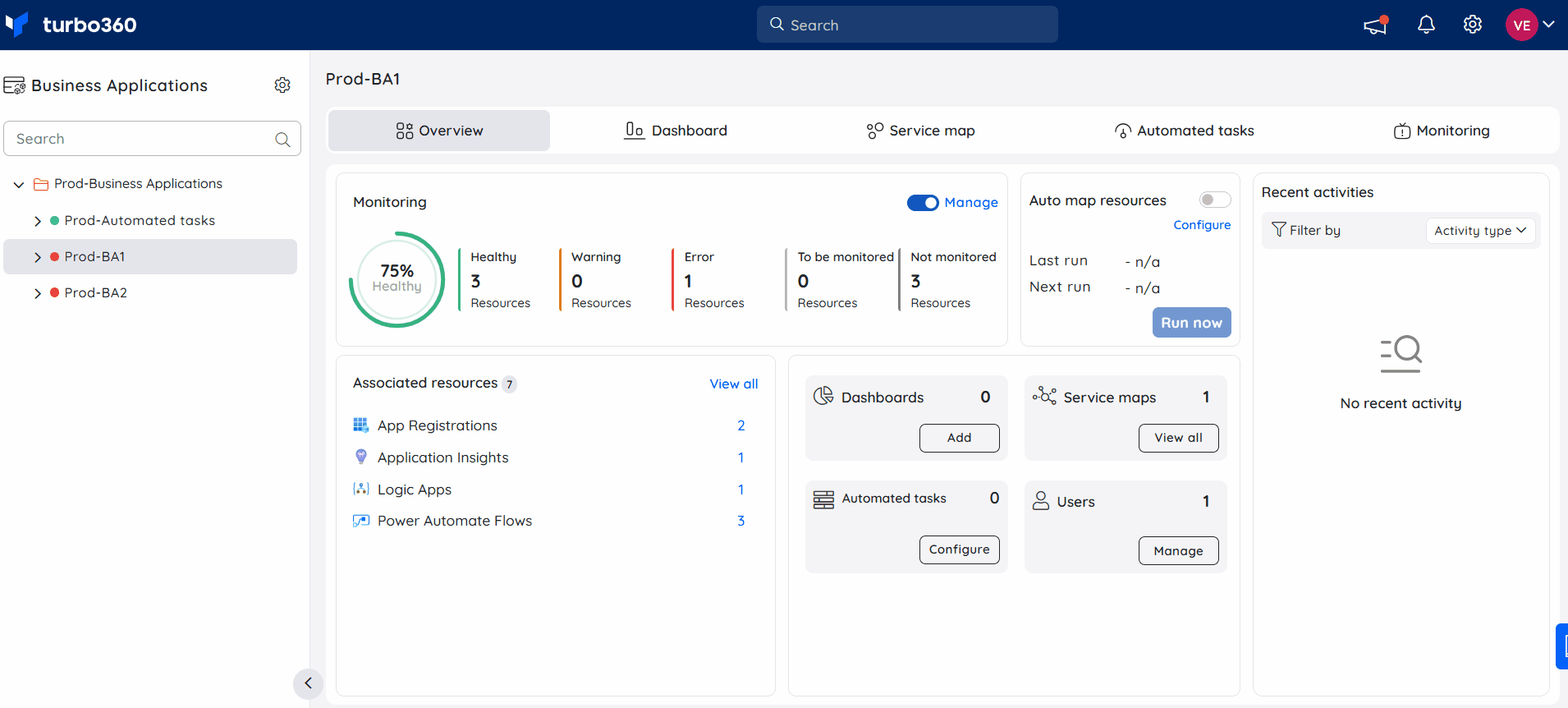Open the View all associated resources link
Viewport: 1568px width, 708px height.
[733, 384]
